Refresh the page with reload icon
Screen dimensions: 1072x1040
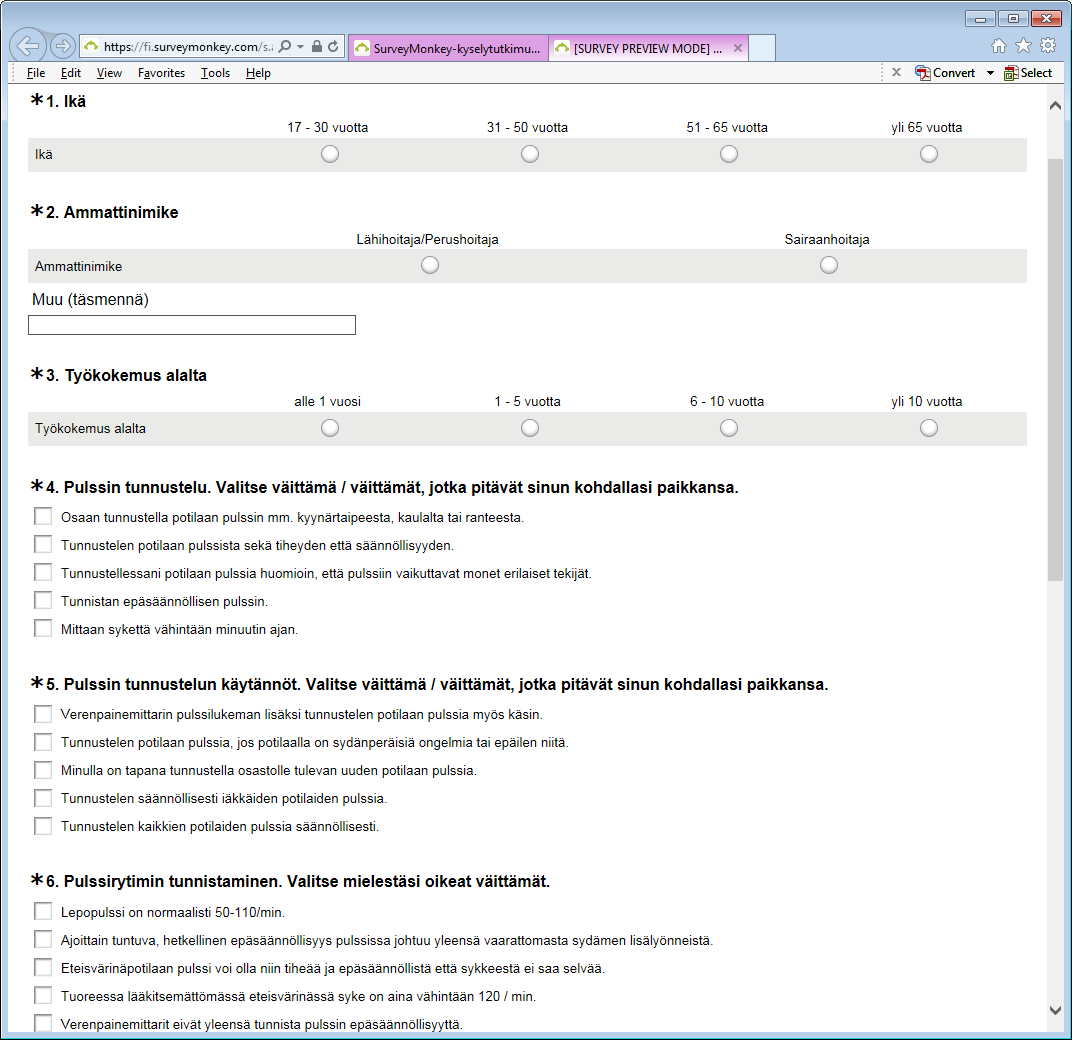(333, 46)
